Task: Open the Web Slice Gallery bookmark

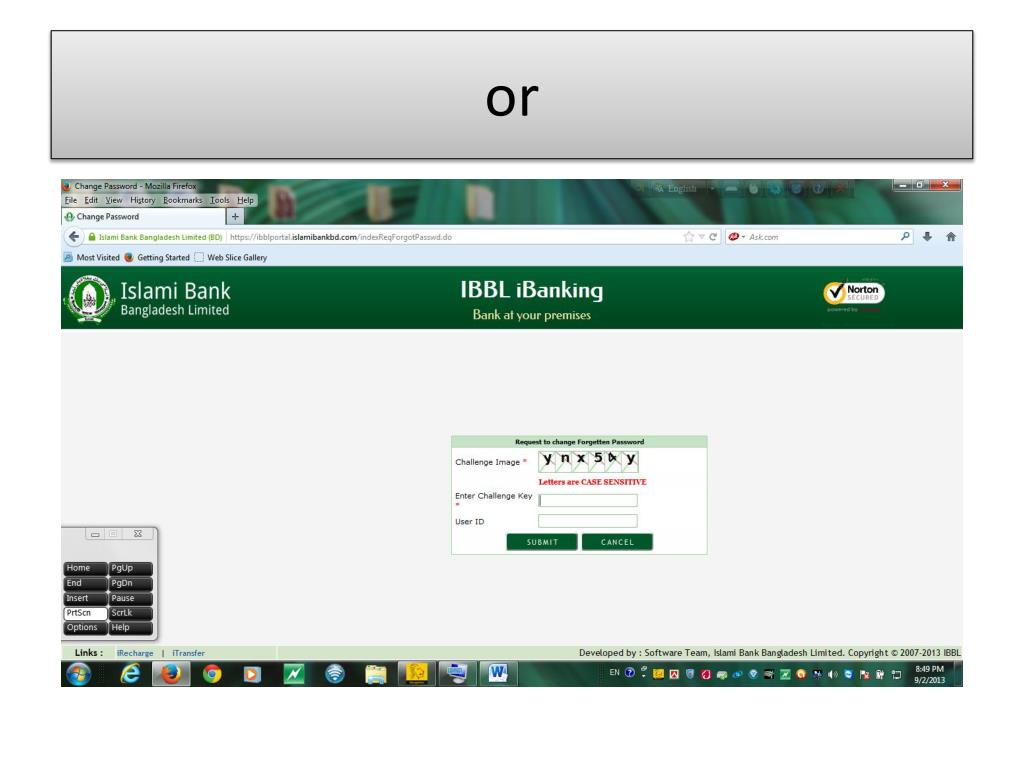Action: [x=231, y=257]
